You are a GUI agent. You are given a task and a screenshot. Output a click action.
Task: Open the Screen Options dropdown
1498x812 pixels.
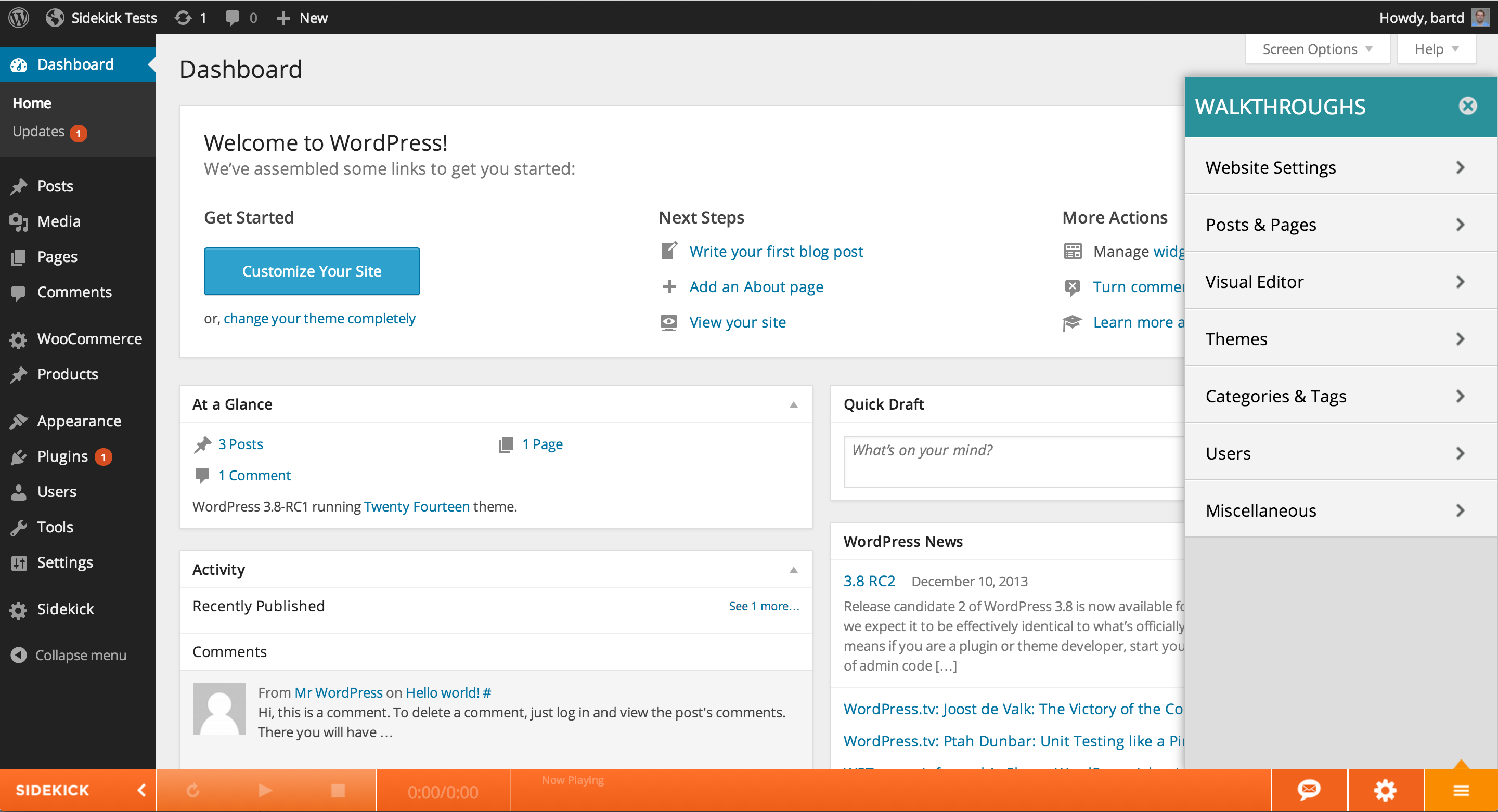[1317, 49]
